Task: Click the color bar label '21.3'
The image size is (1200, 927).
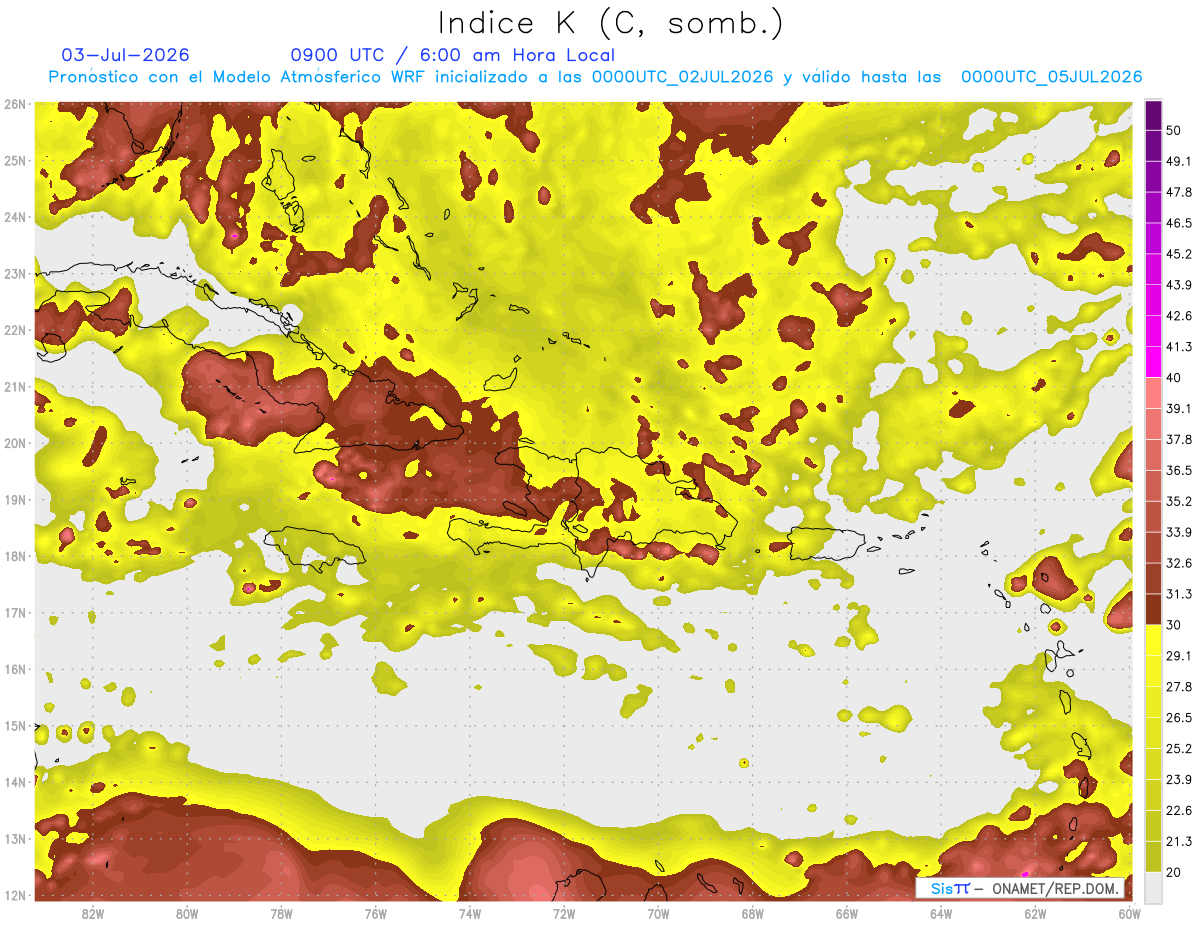Action: tap(1179, 841)
